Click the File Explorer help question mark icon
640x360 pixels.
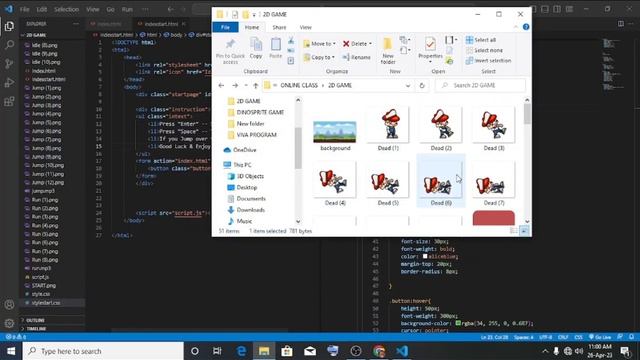point(526,27)
